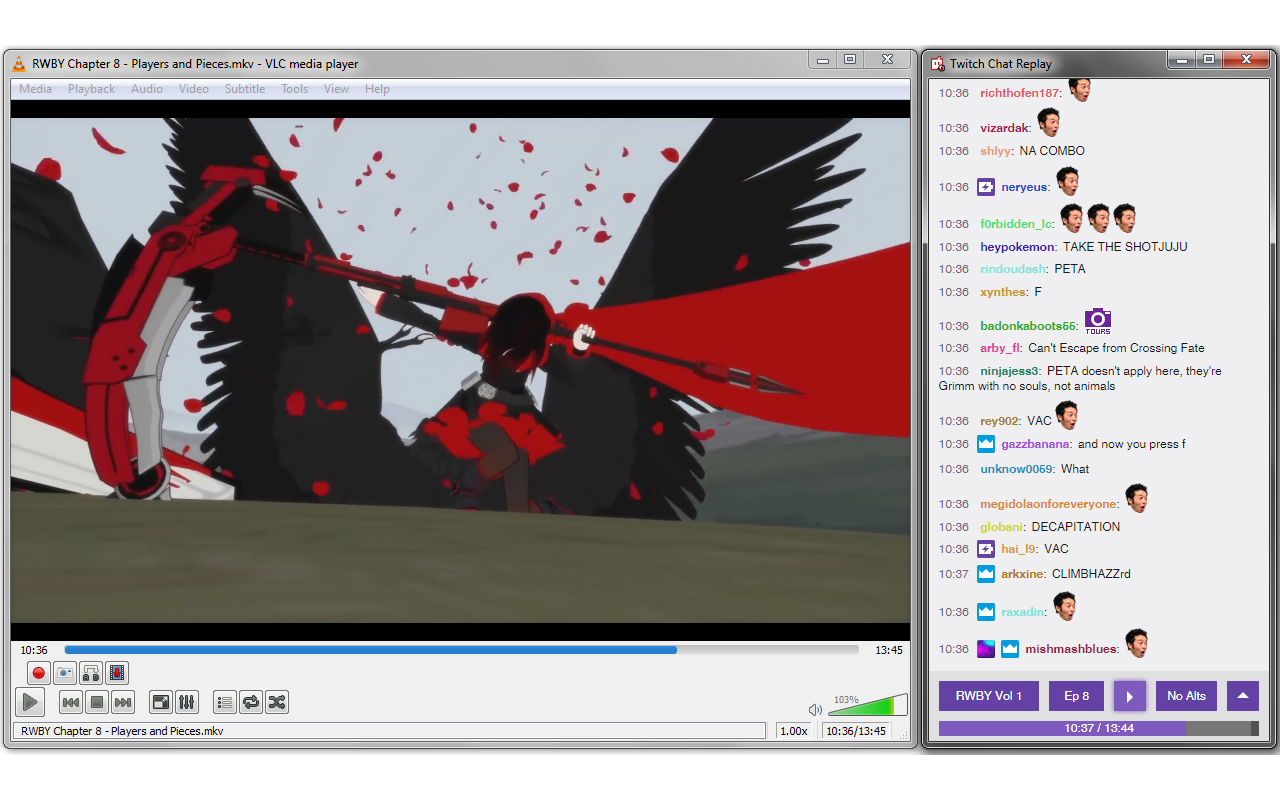Open the Subtitle menu
Screen dimensions: 1280x800
245,89
